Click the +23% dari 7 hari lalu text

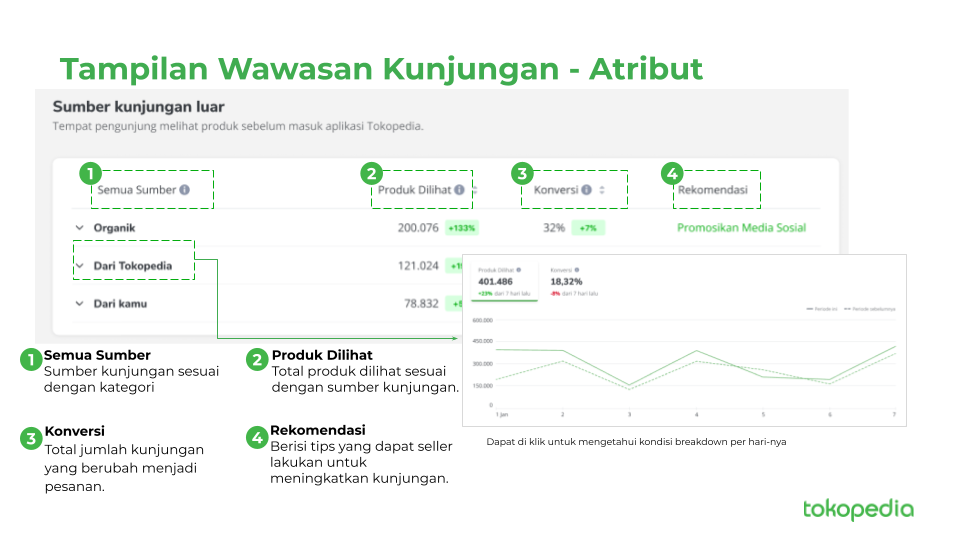504,294
